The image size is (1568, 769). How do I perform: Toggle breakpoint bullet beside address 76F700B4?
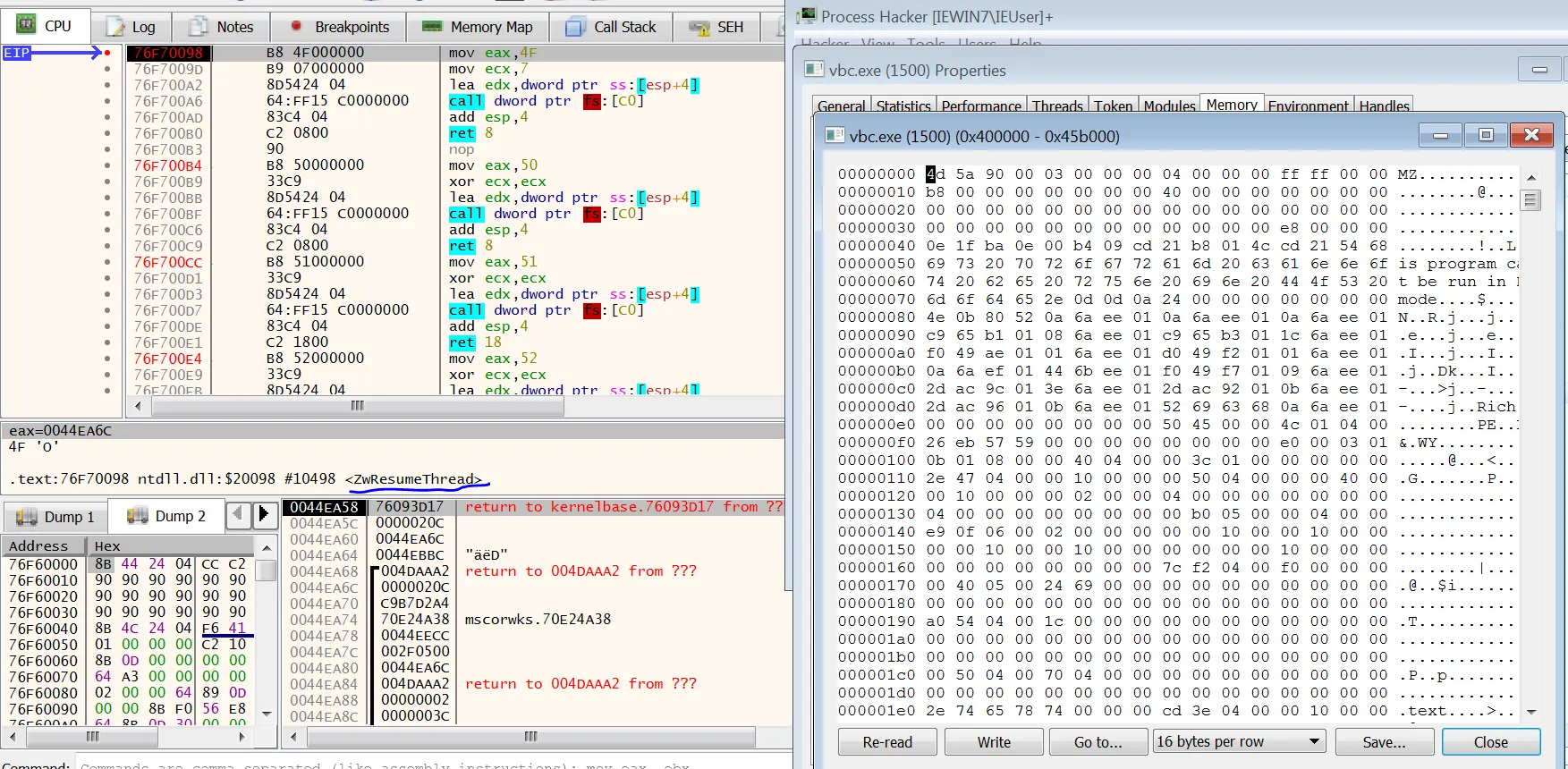click(107, 165)
